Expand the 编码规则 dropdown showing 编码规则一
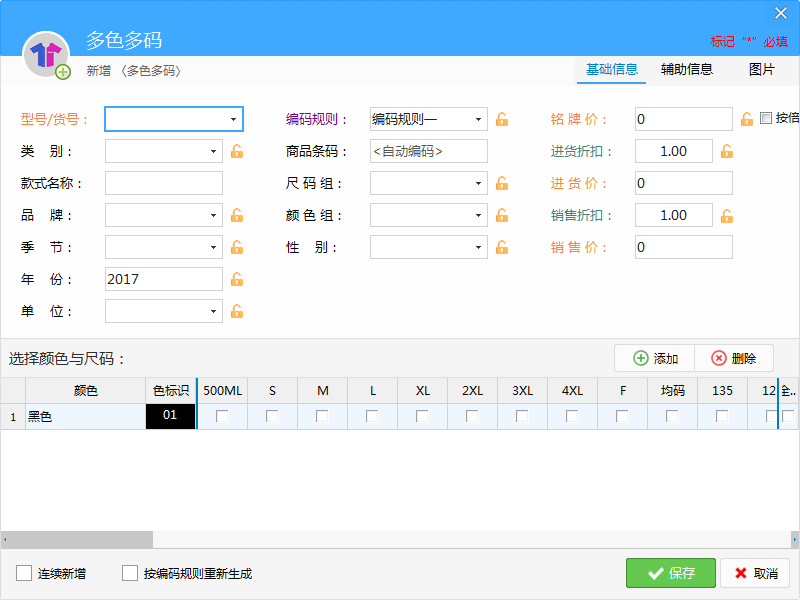 [x=478, y=119]
